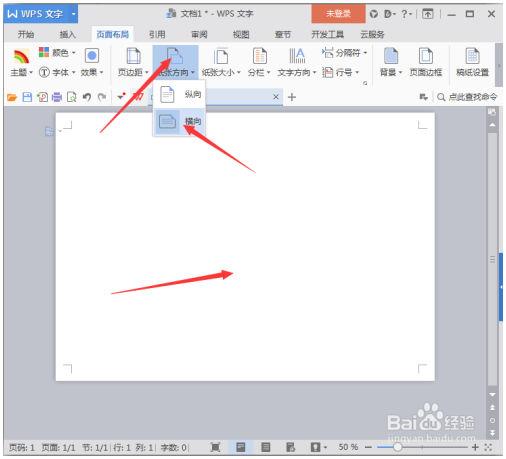
Task: Switch to the 插入 ribbon tab
Action: [67, 34]
